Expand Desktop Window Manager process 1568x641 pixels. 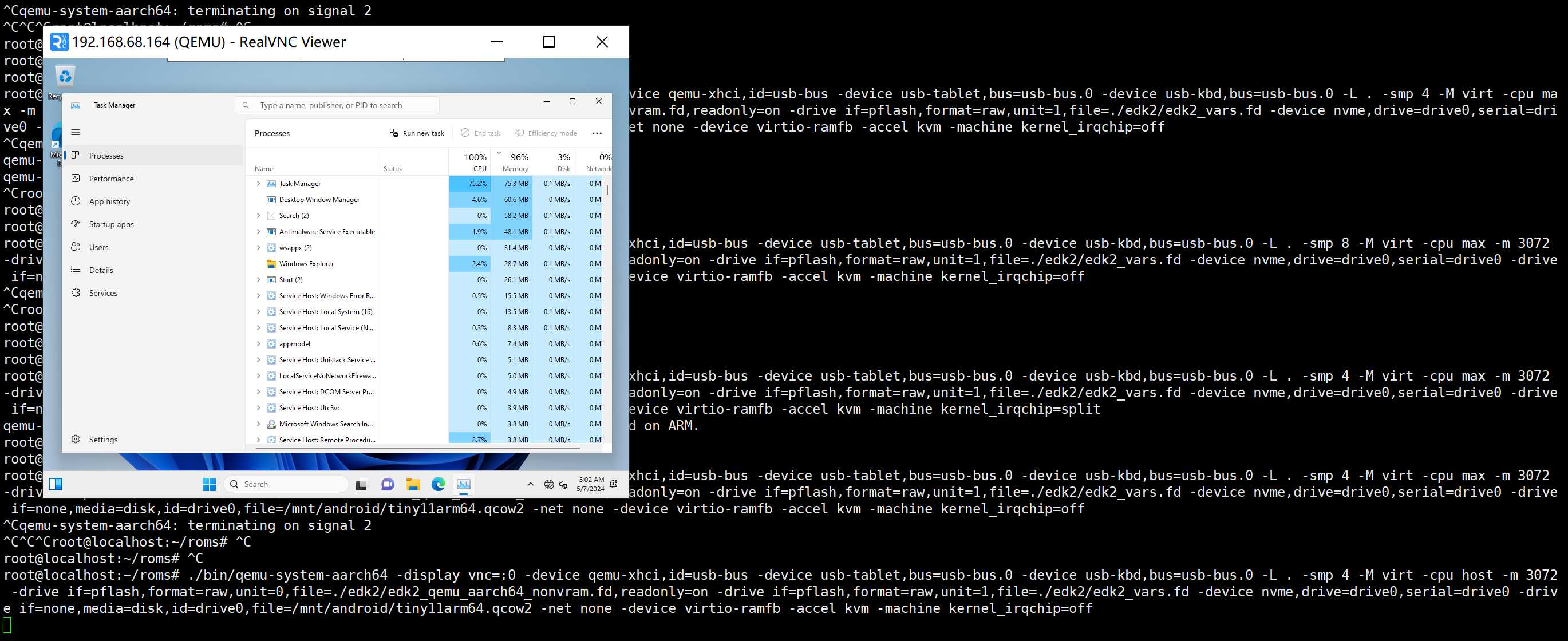click(x=257, y=199)
